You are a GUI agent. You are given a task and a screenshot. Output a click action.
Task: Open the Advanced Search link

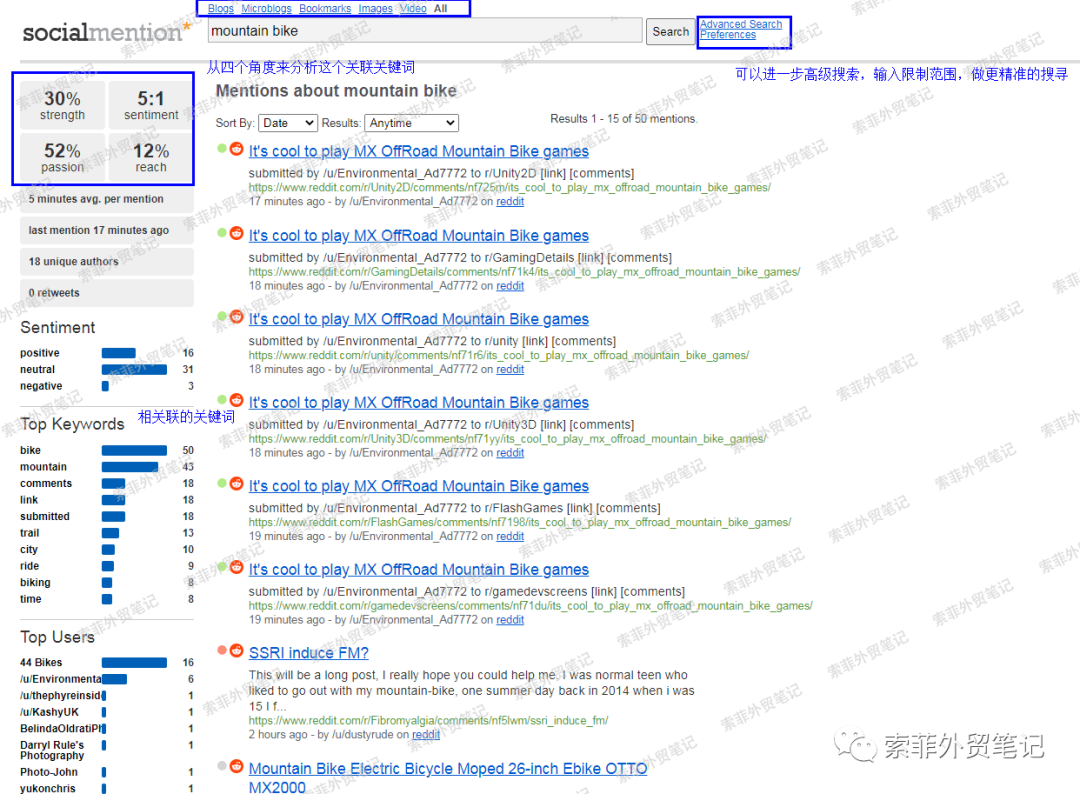(741, 24)
